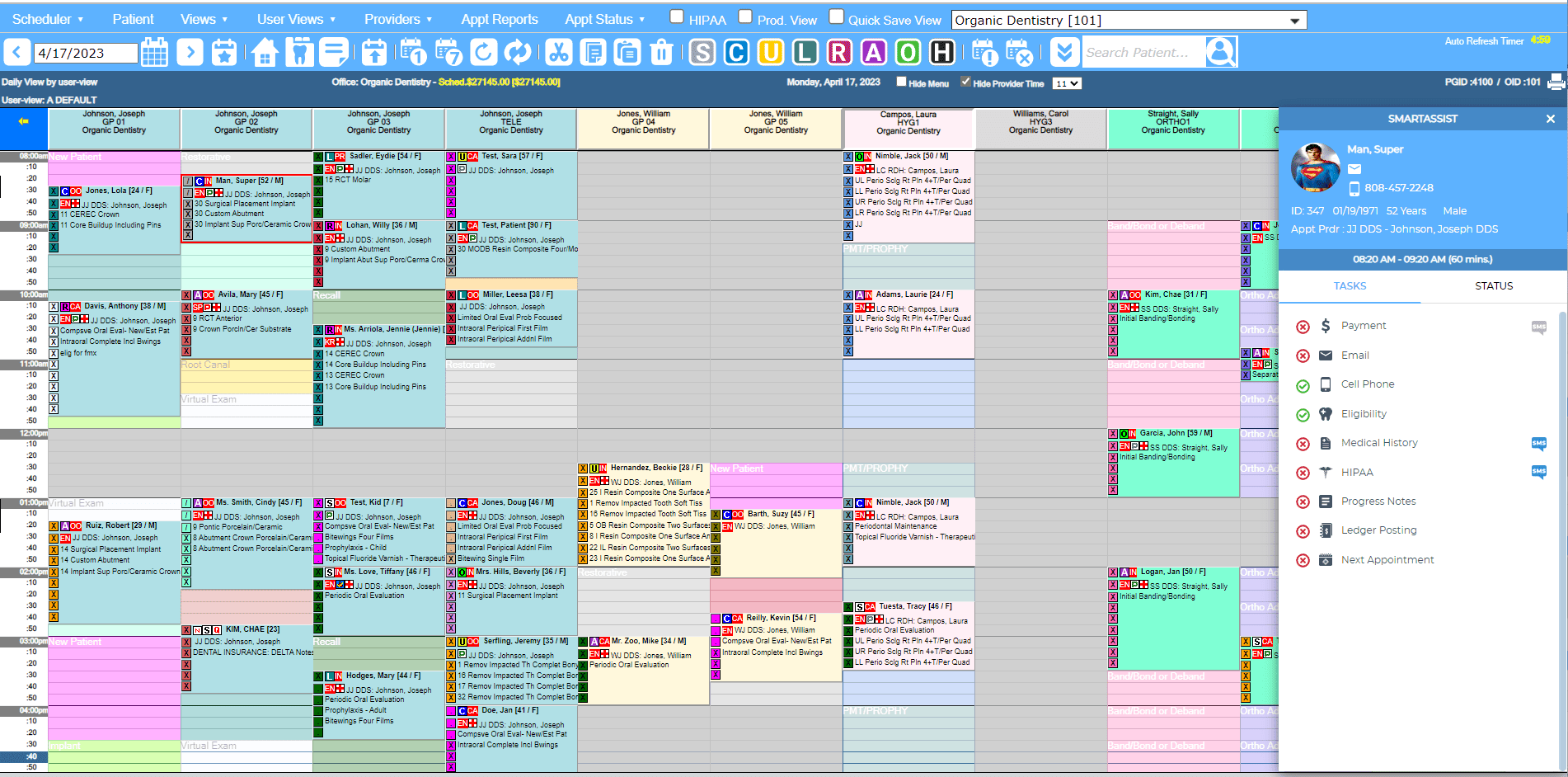
Task: Check the Quick Save View checkbox
Action: (836, 16)
